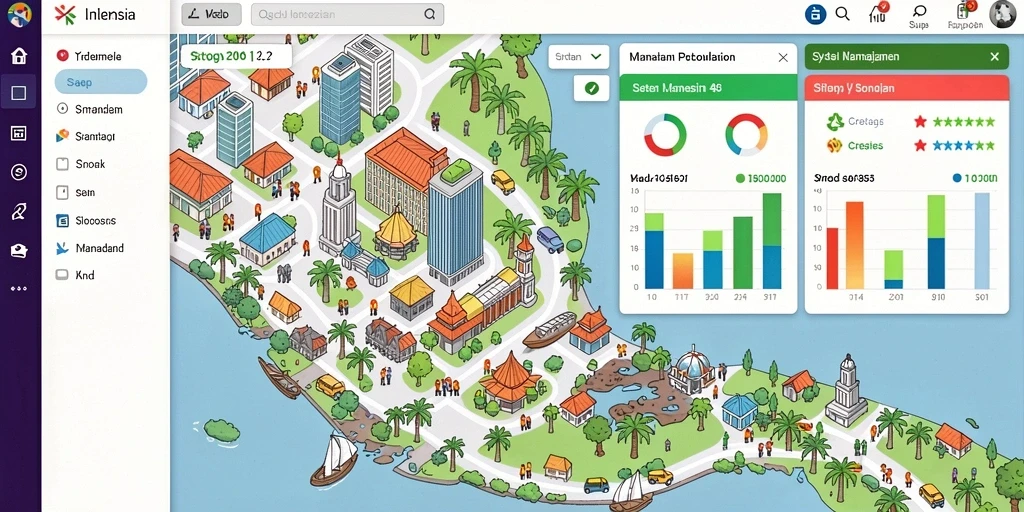Open the three-dots more icon in the sidebar
The image size is (1024, 512).
pyautogui.click(x=19, y=288)
